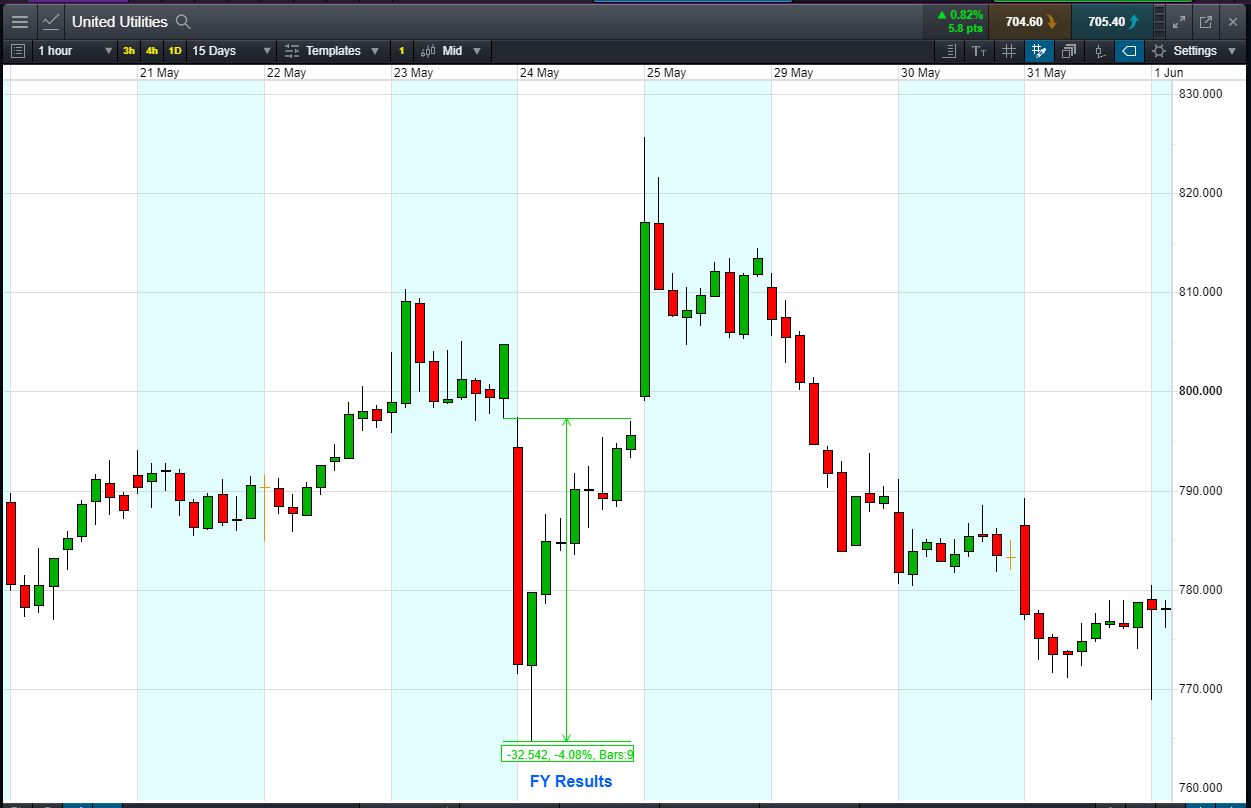1251x808 pixels.
Task: Click the 1 Jun date label
Action: pos(1168,73)
